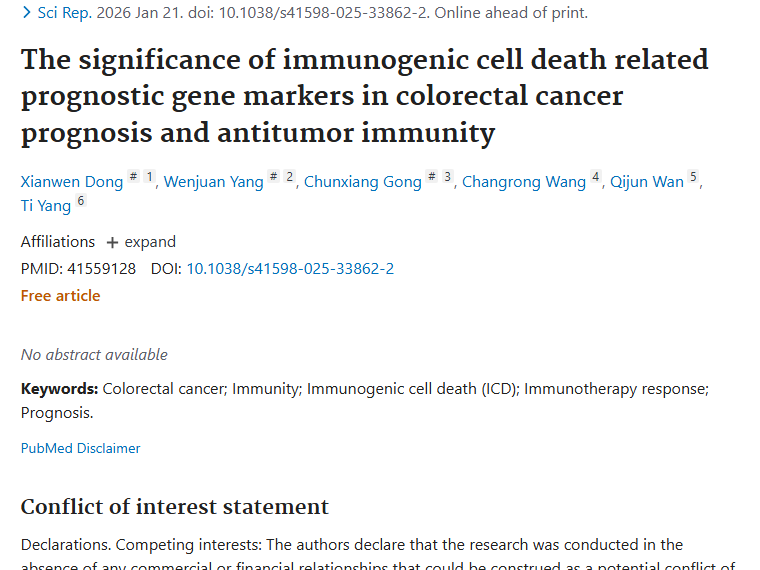760x570 pixels.
Task: Open the DOI link 10.1038/s41598-025-33862-2
Action: click(x=290, y=268)
